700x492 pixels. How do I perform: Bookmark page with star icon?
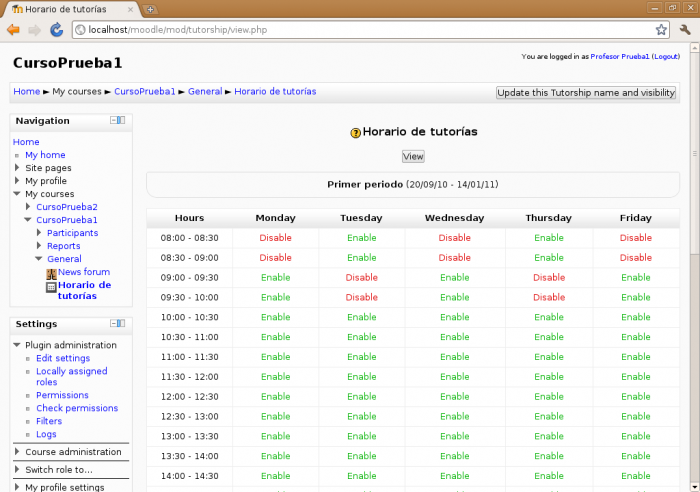coord(661,30)
